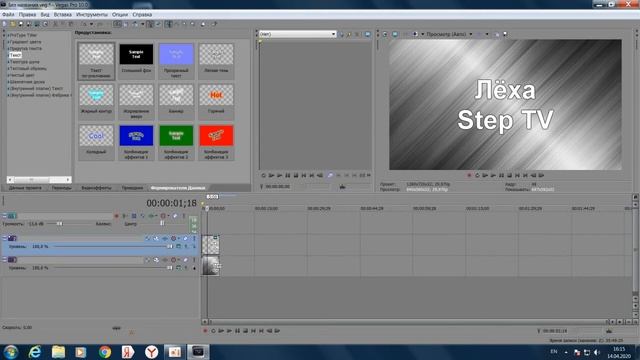Open Track FX on the selected video track
Screen dimensions: 640x360
coord(165,238)
